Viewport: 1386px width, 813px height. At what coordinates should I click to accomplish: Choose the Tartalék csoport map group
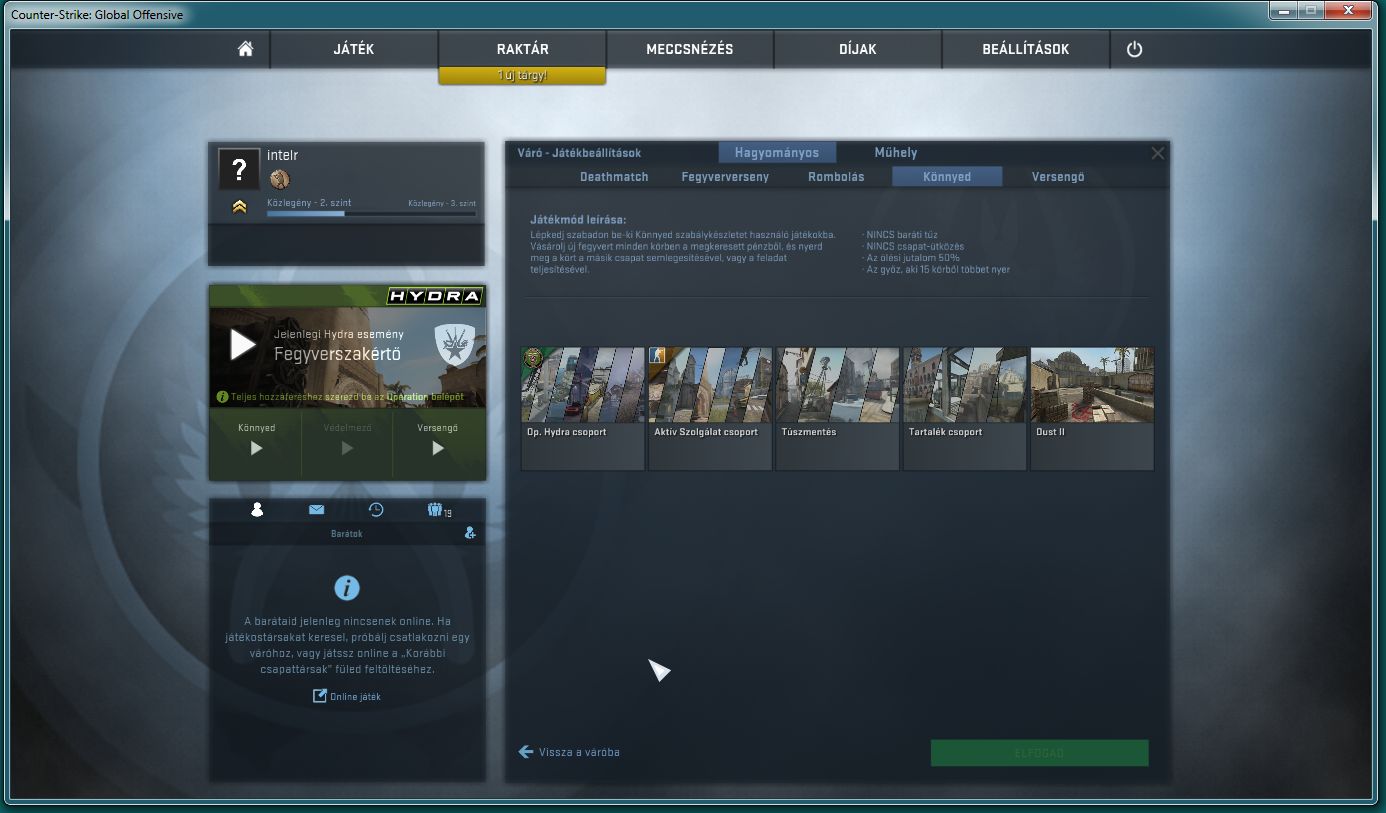[965, 409]
